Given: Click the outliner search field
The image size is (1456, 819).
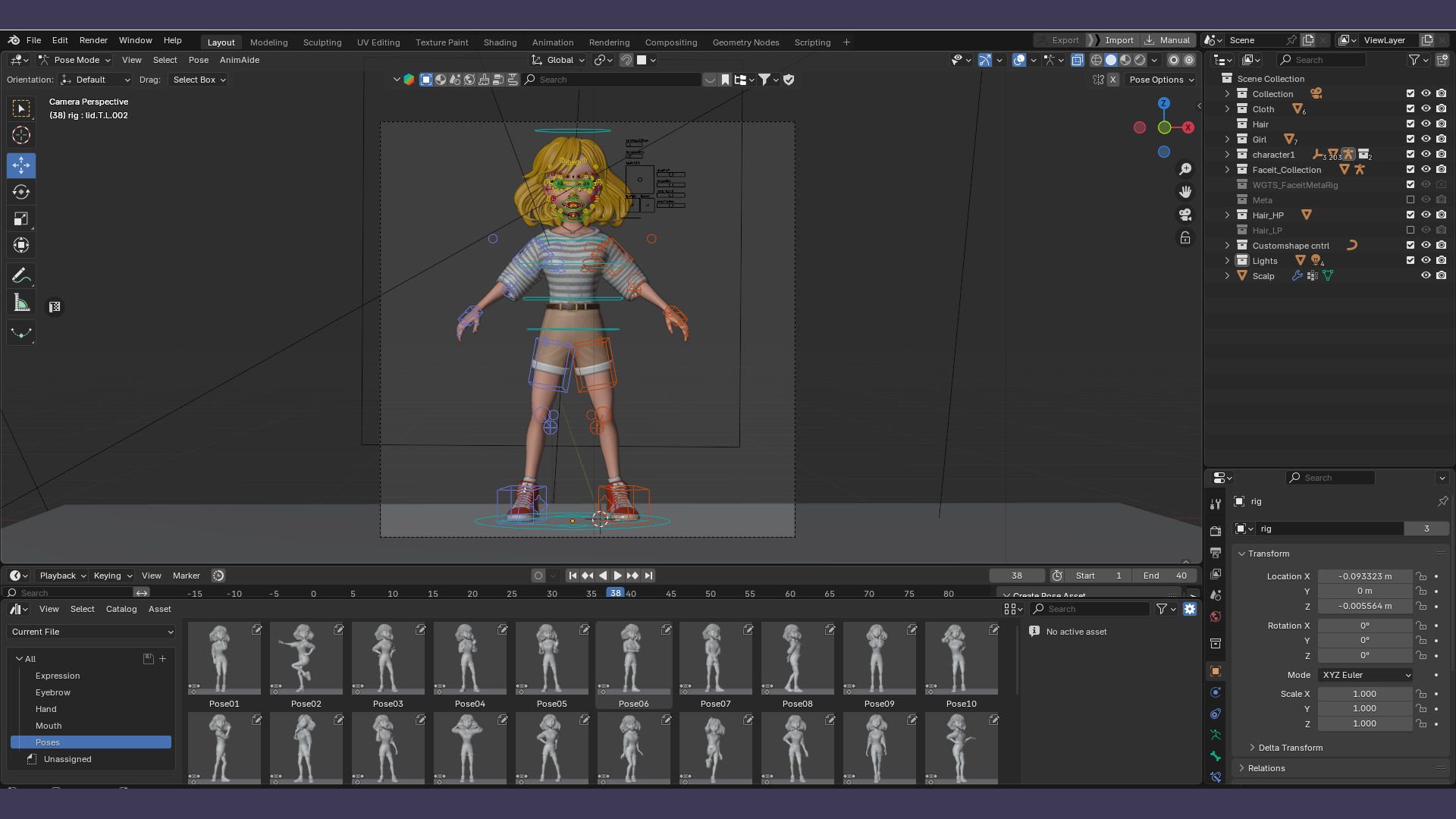Looking at the screenshot, I should [1322, 60].
